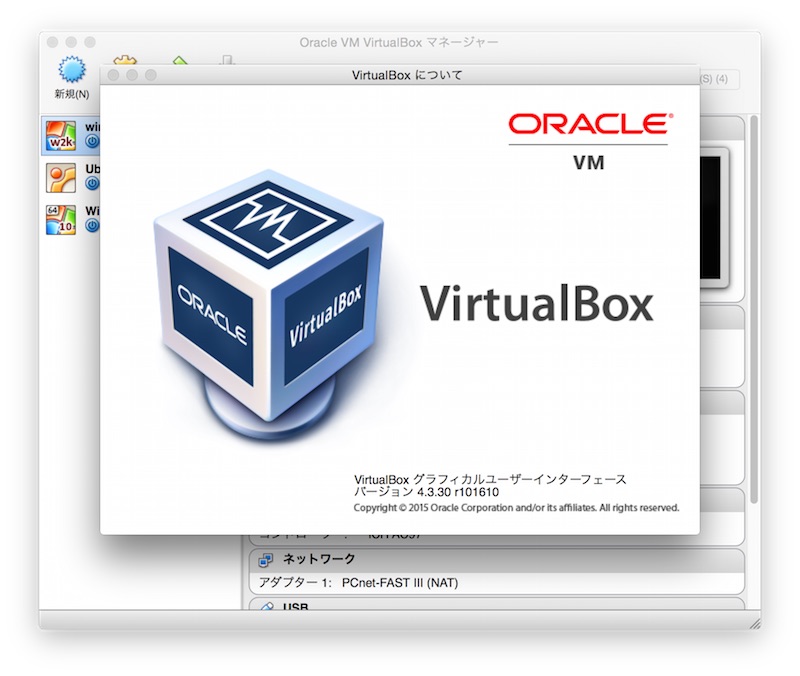The image size is (800, 676).
Task: Close the VirtualBox について dialog
Action: pyautogui.click(x=114, y=76)
